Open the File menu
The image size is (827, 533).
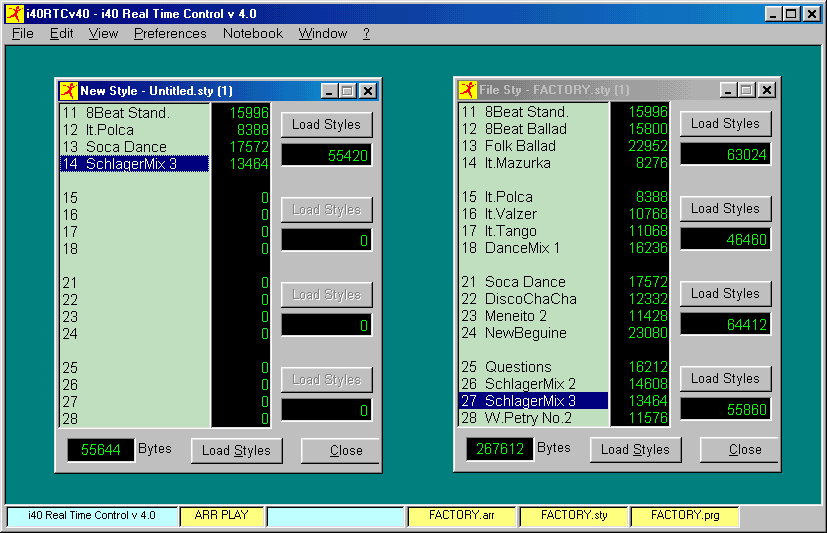(x=22, y=33)
